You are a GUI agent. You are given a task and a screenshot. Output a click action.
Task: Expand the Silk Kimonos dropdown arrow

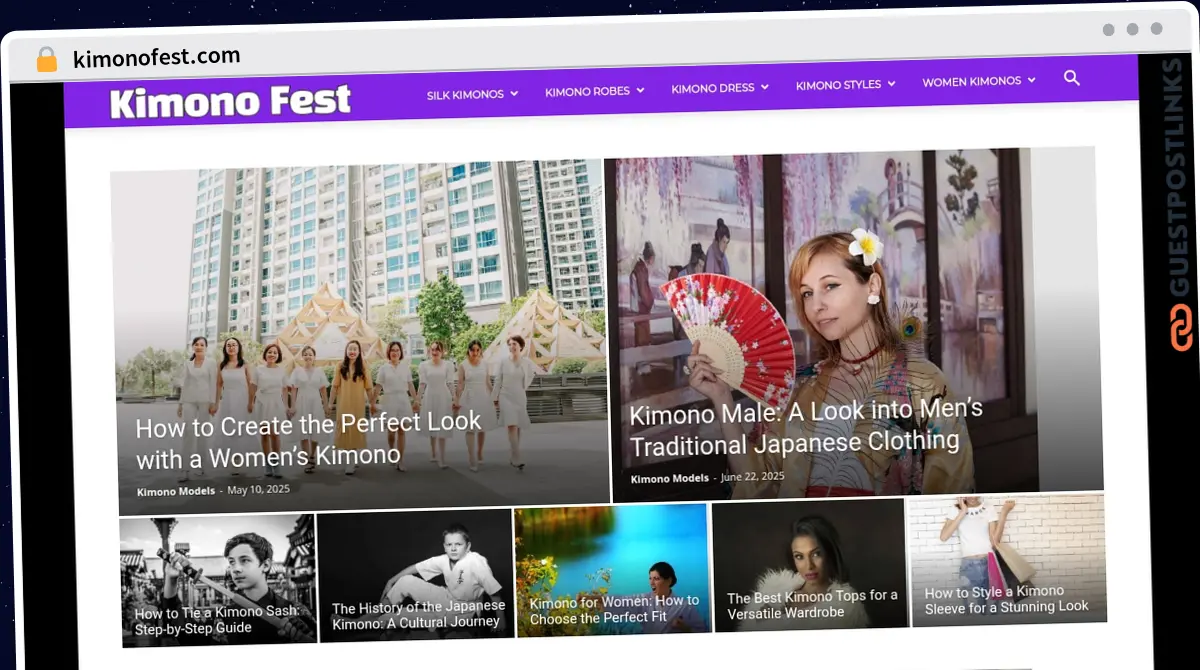pos(514,93)
